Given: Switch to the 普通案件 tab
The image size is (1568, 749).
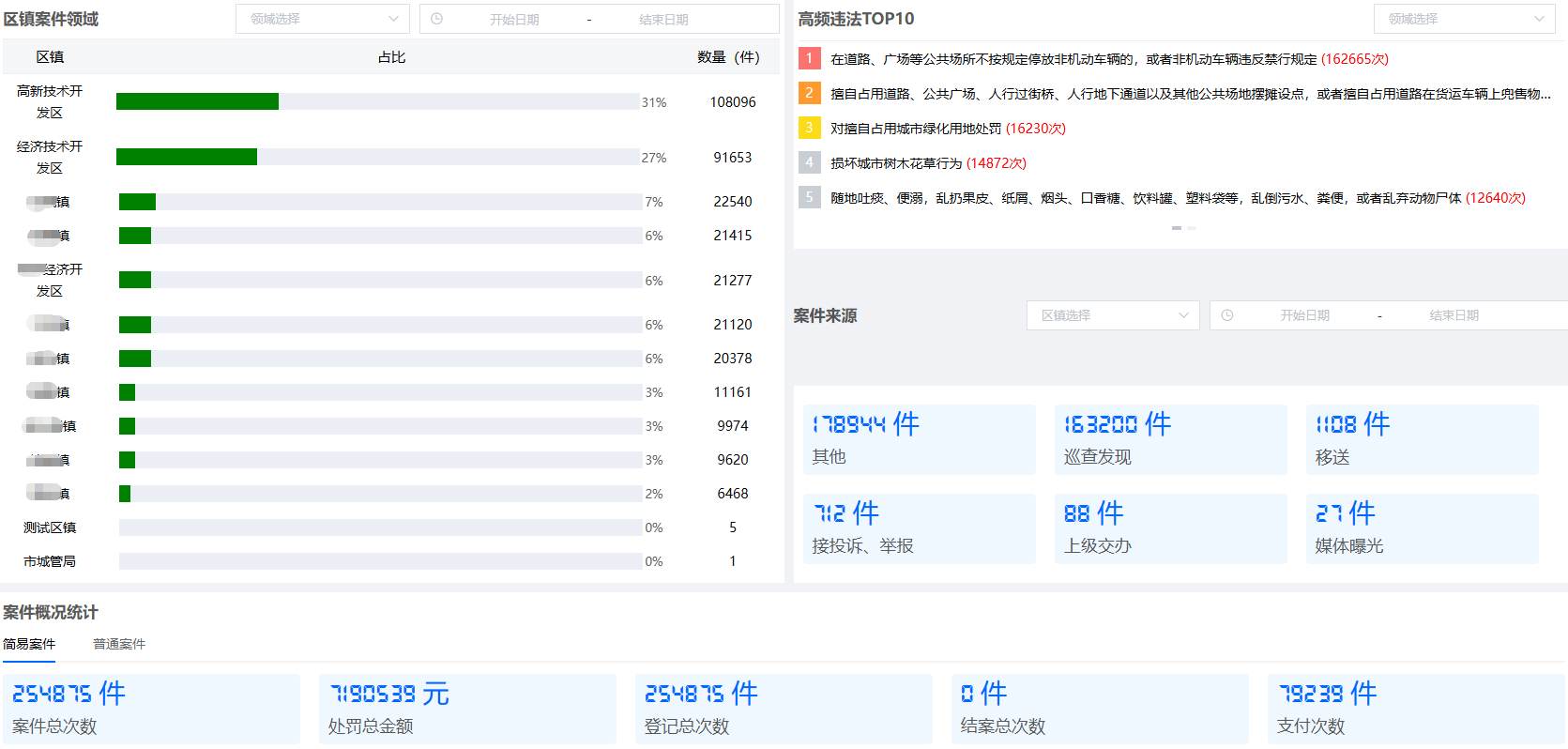Looking at the screenshot, I should pos(119,644).
